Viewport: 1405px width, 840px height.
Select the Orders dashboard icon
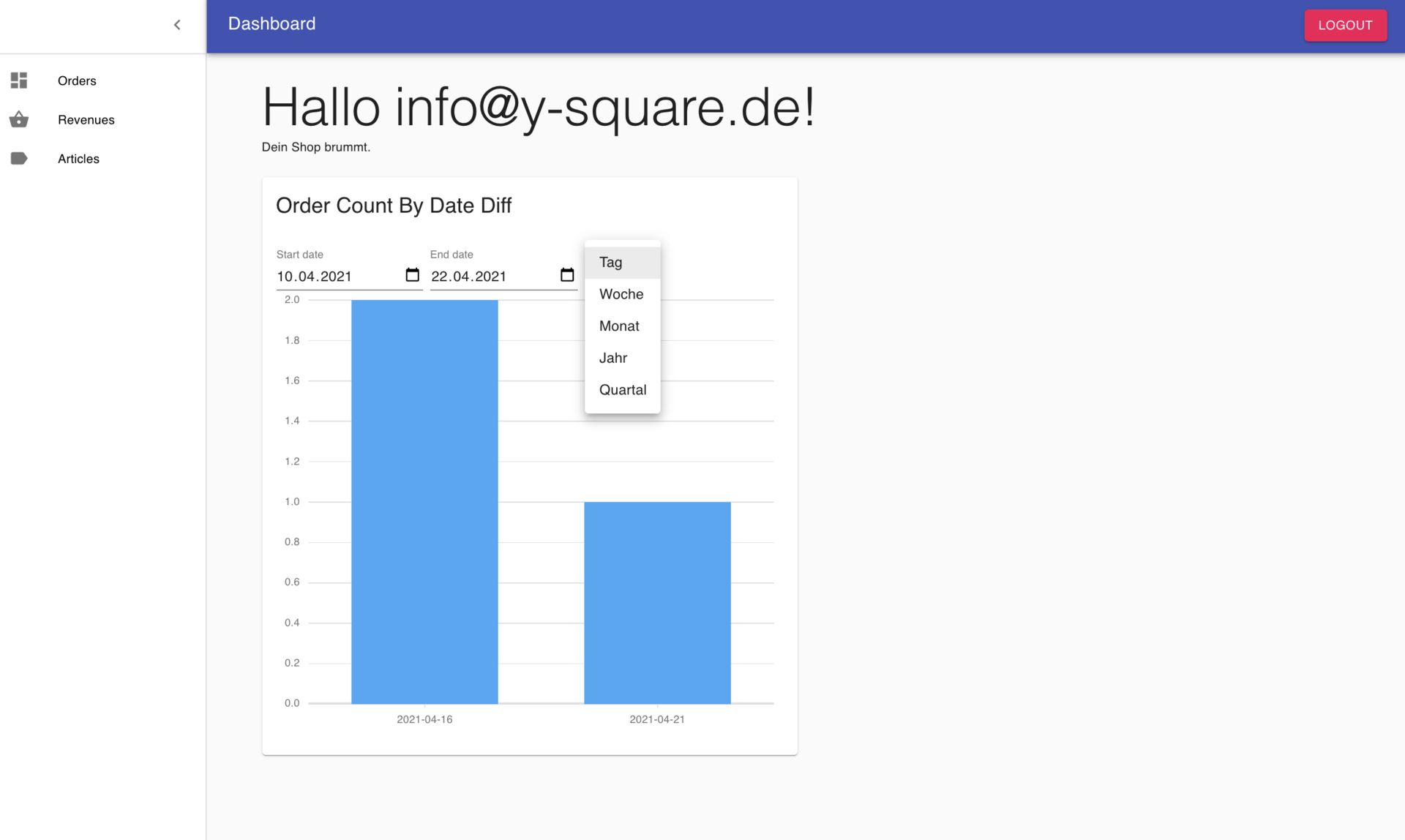[x=19, y=80]
